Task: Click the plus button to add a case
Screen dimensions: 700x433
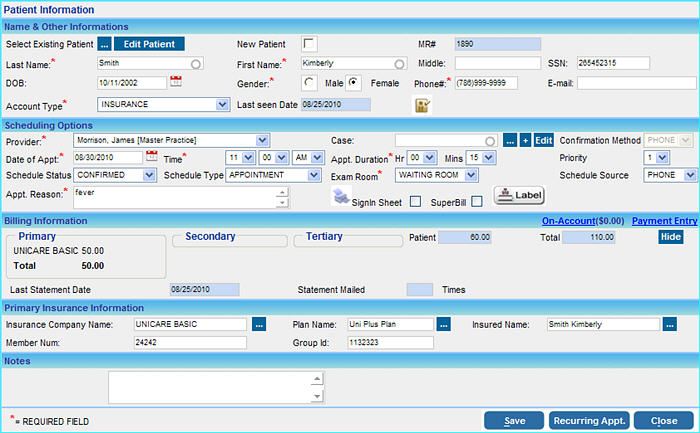Action: pos(524,140)
